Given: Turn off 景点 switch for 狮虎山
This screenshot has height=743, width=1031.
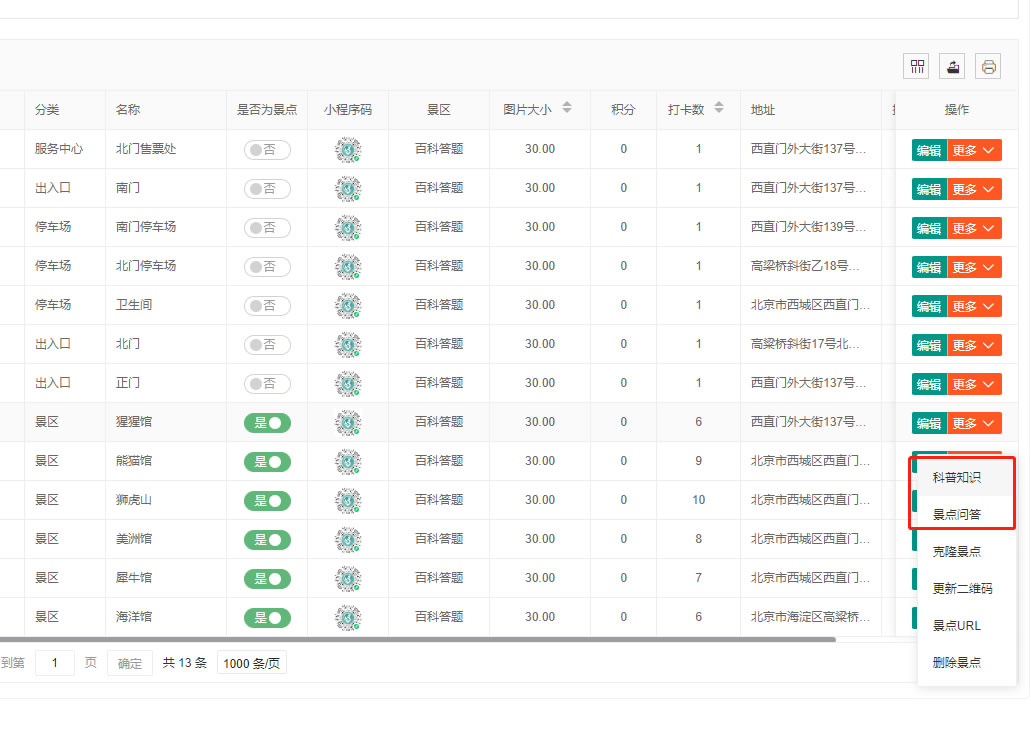Looking at the screenshot, I should [x=267, y=500].
